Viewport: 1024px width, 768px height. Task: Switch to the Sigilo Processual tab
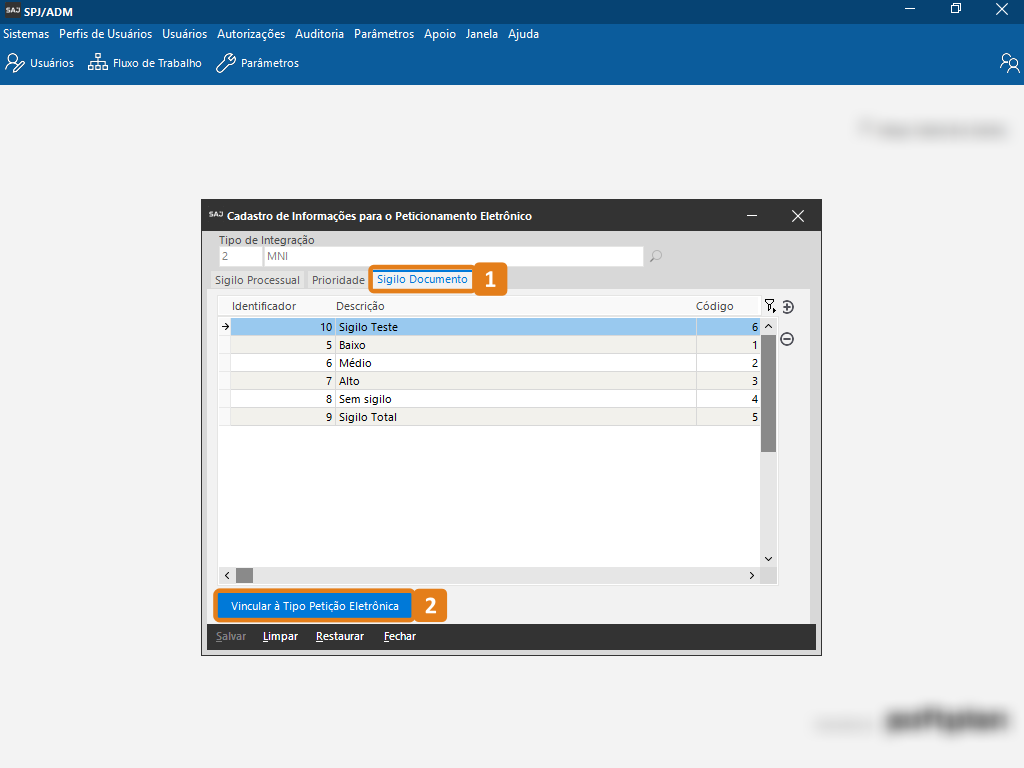pos(257,280)
